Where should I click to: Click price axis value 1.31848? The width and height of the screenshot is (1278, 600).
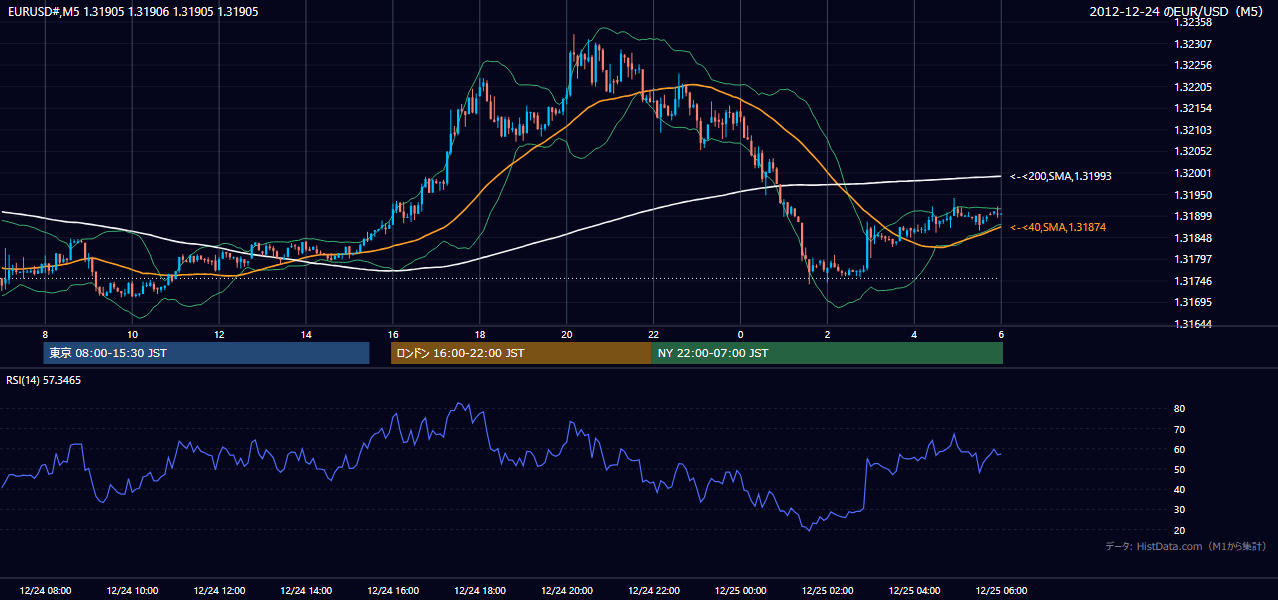(1192, 238)
